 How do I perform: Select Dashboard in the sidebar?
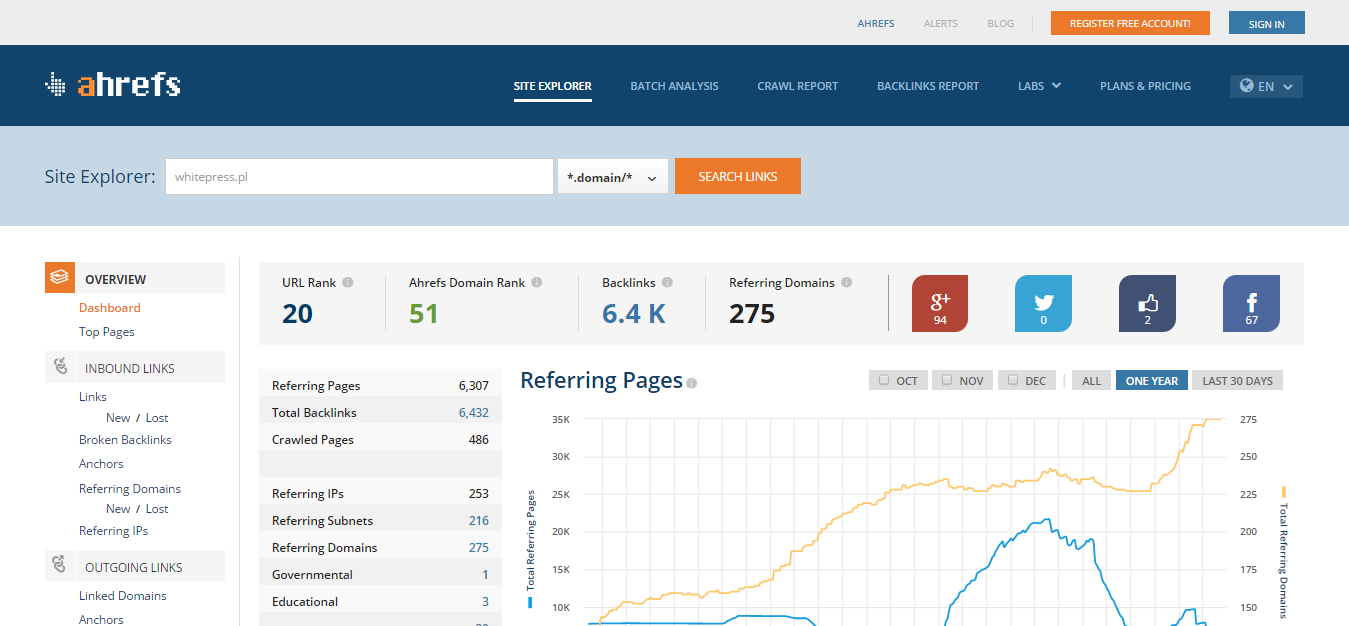110,307
